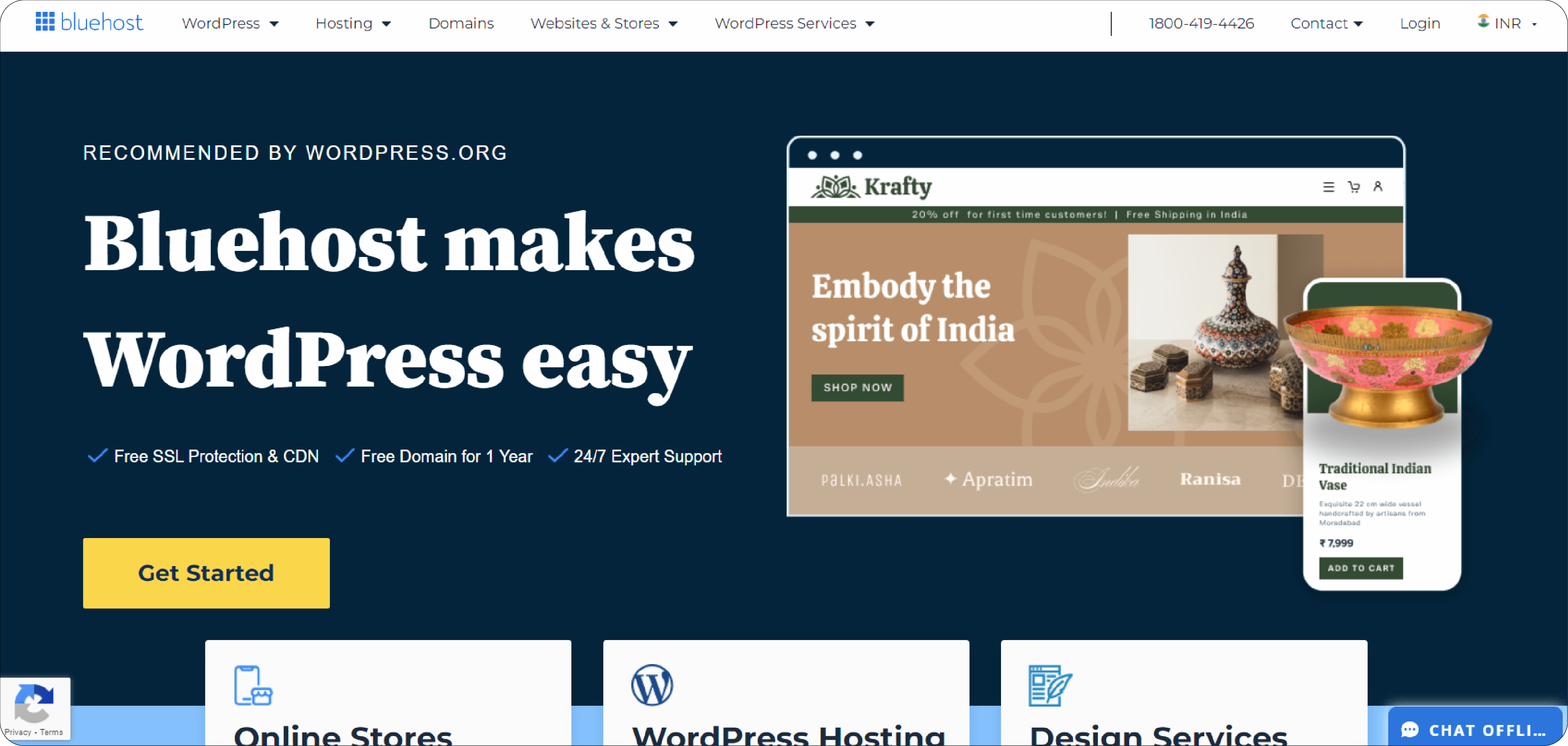1568x746 pixels.
Task: Click the Free Domain checkmark icon
Action: click(x=345, y=455)
